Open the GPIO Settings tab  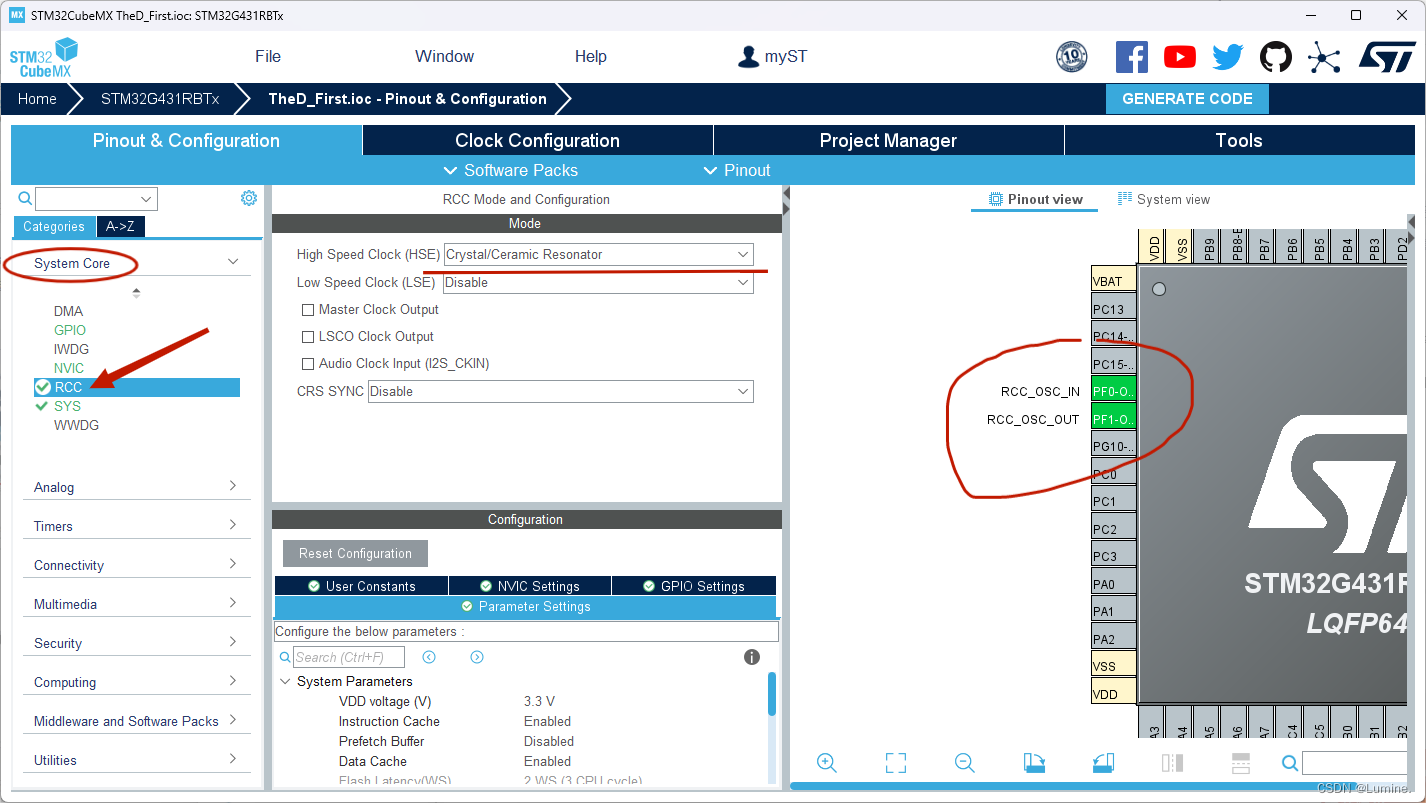click(x=694, y=586)
